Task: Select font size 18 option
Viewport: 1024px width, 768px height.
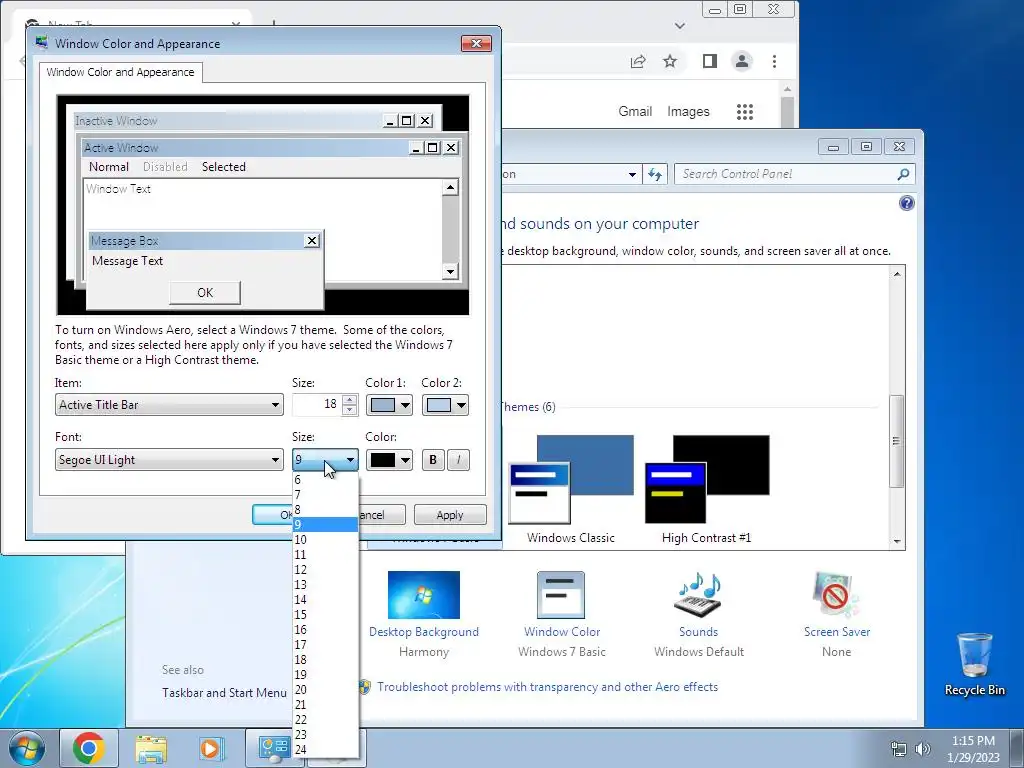Action: 325,660
